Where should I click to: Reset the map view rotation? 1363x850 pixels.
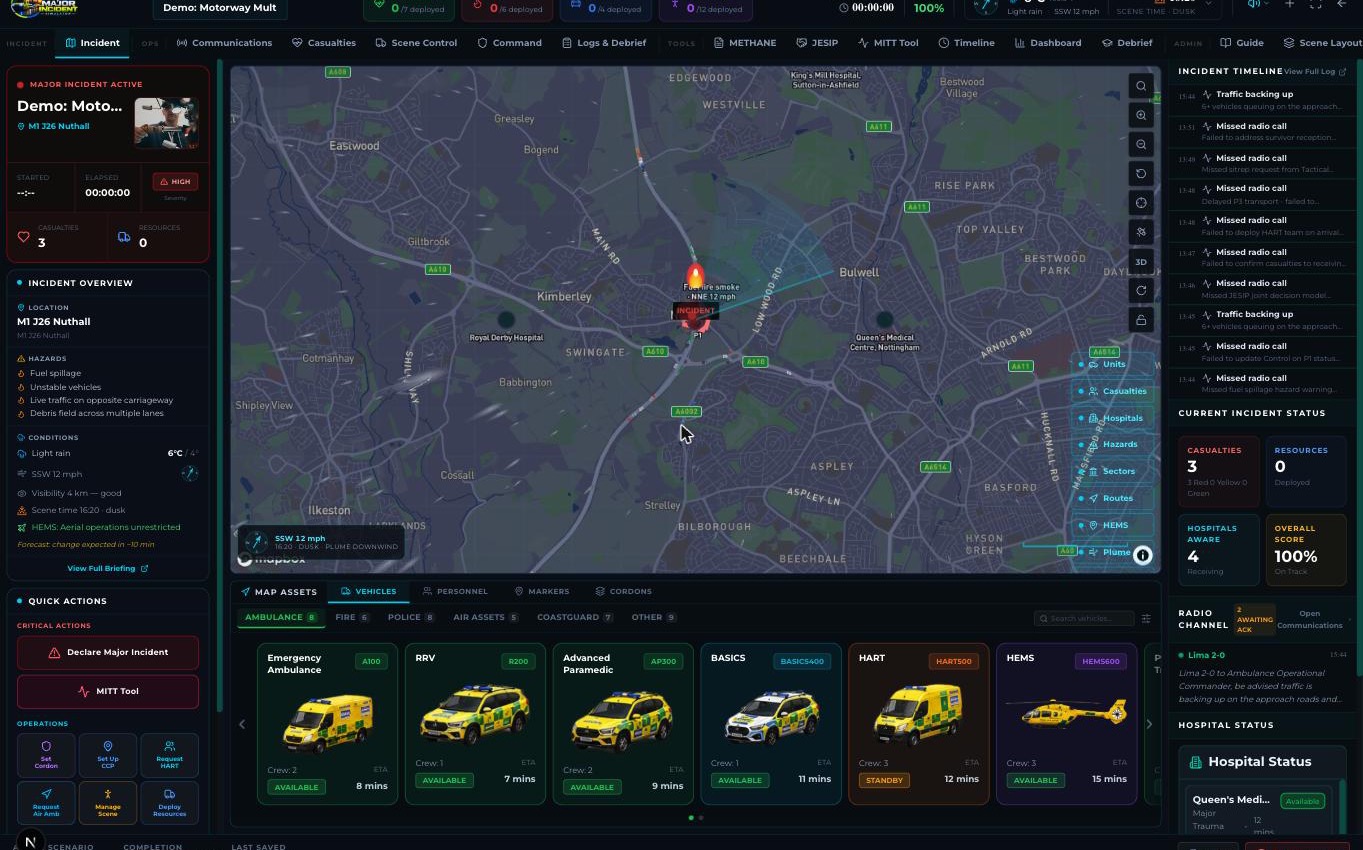click(1141, 174)
